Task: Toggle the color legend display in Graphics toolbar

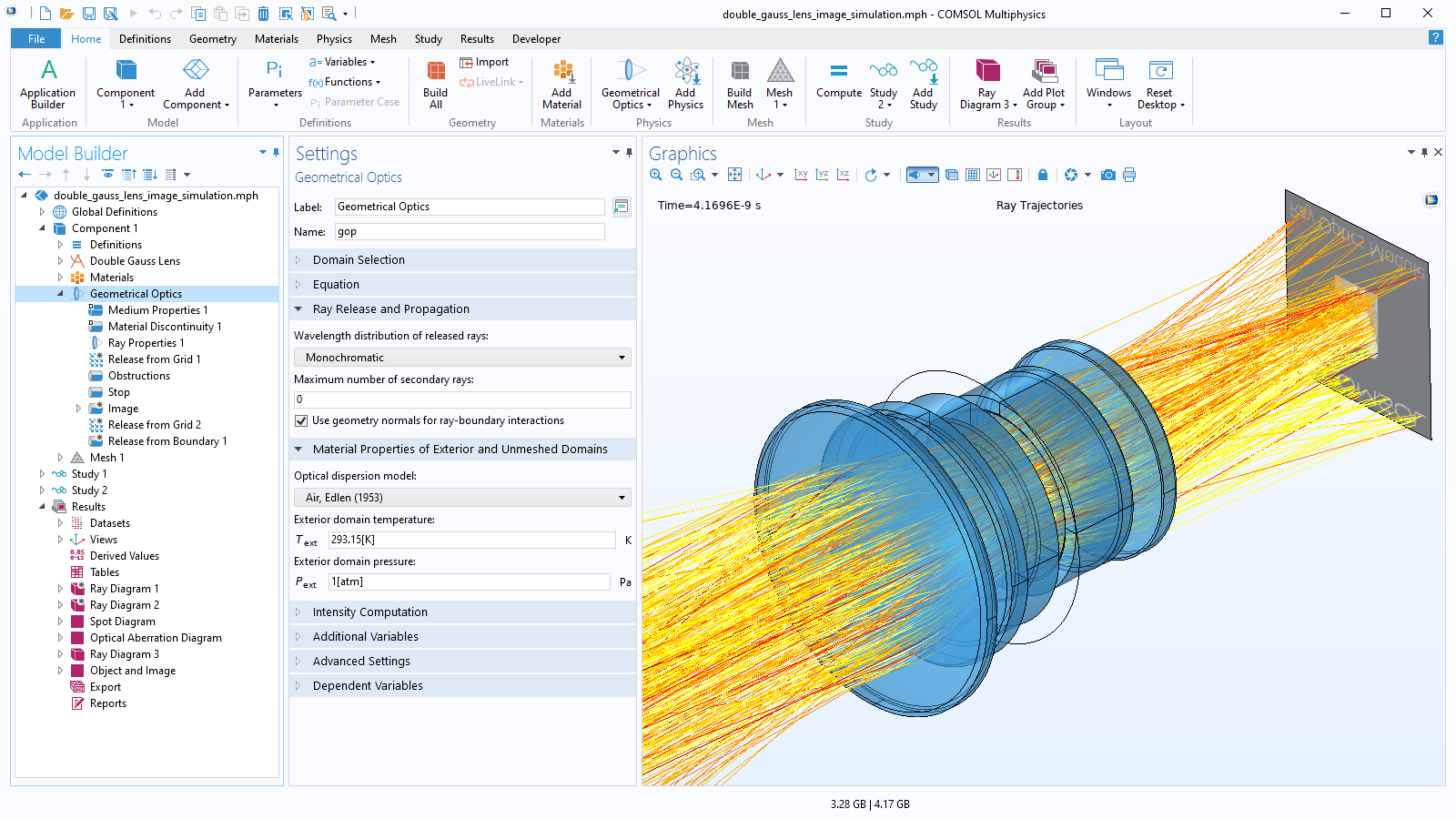Action: click(1015, 175)
